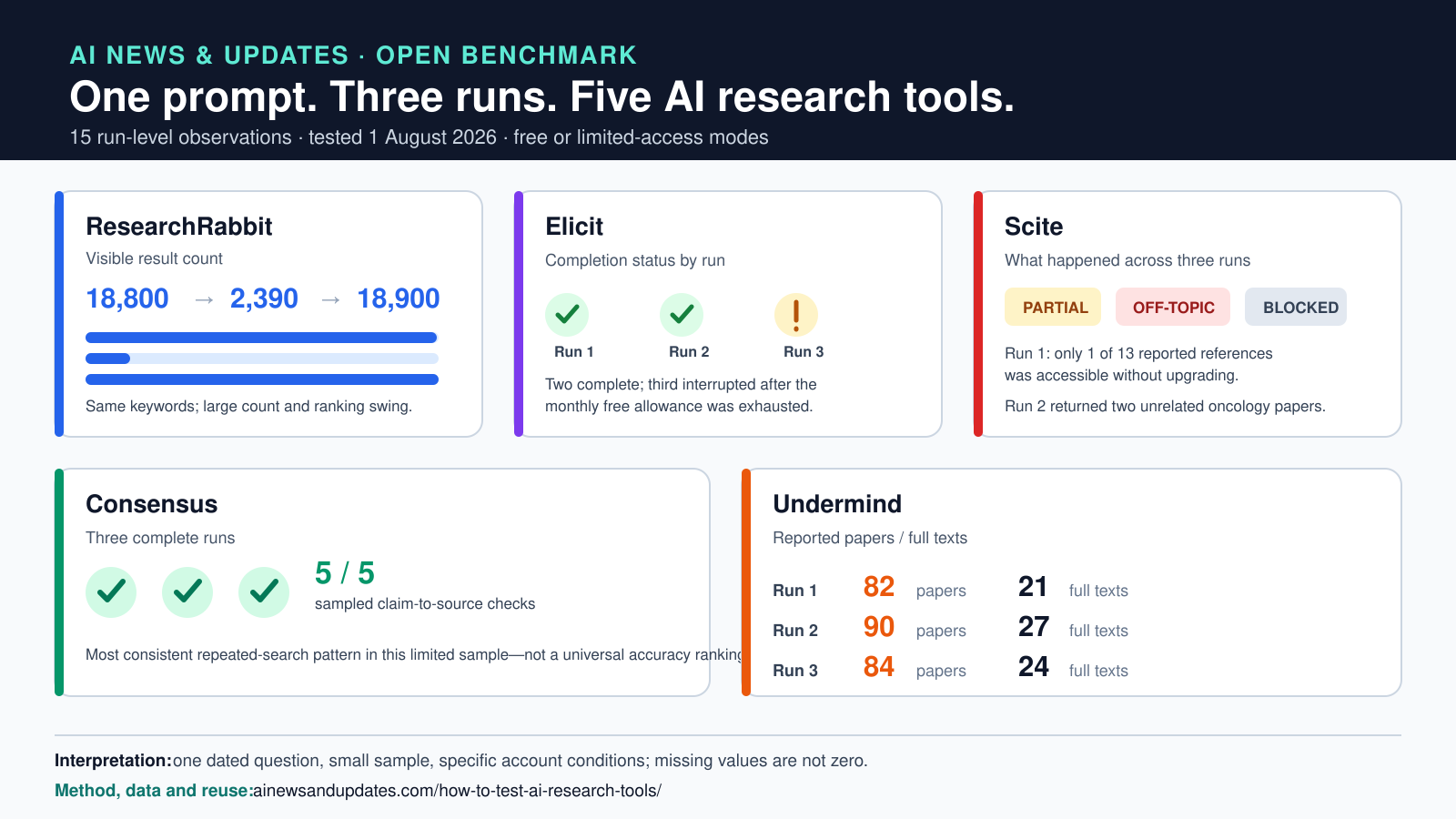Click the Consensus checkmark beside 5 / 5

[x=264, y=592]
